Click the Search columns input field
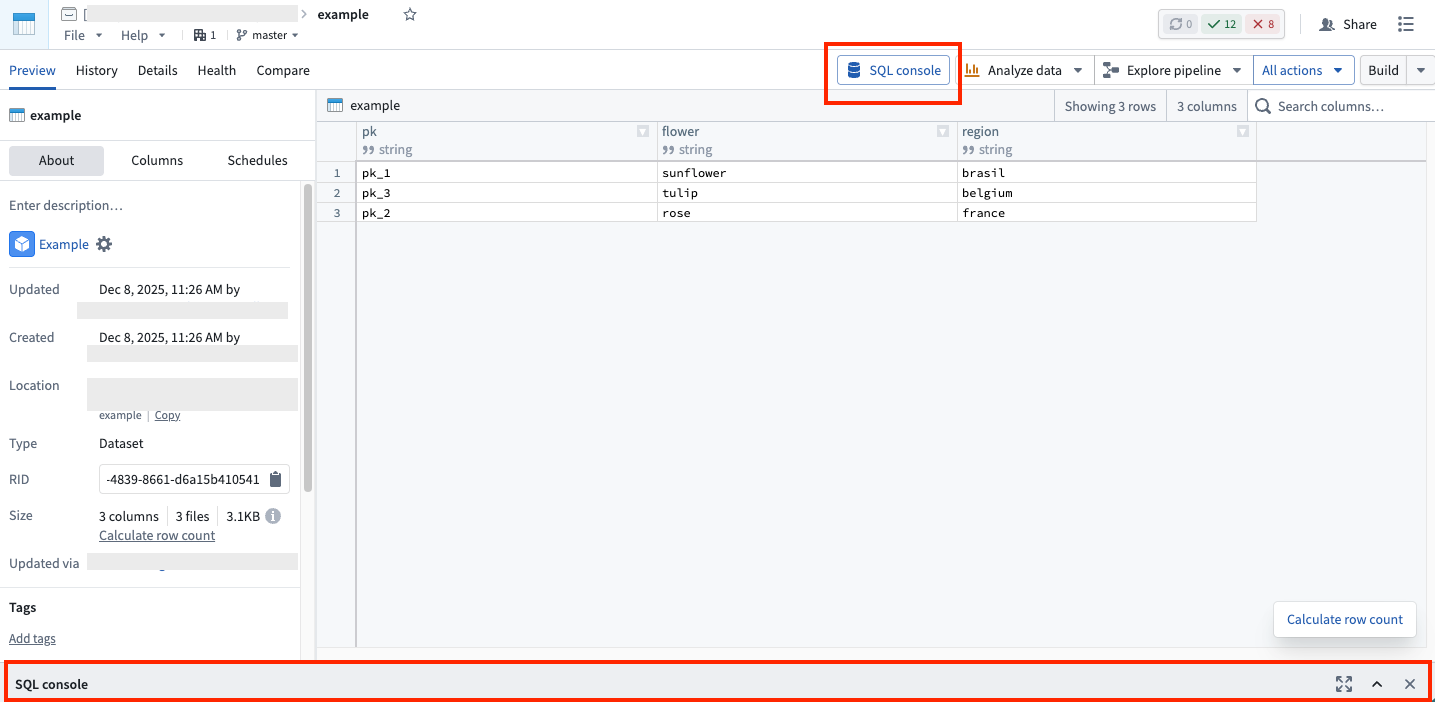 1340,105
